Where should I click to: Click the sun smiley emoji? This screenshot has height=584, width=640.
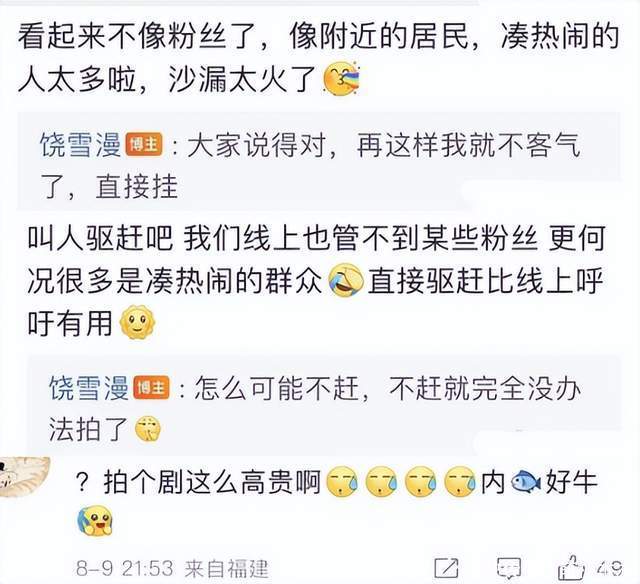click(x=137, y=322)
